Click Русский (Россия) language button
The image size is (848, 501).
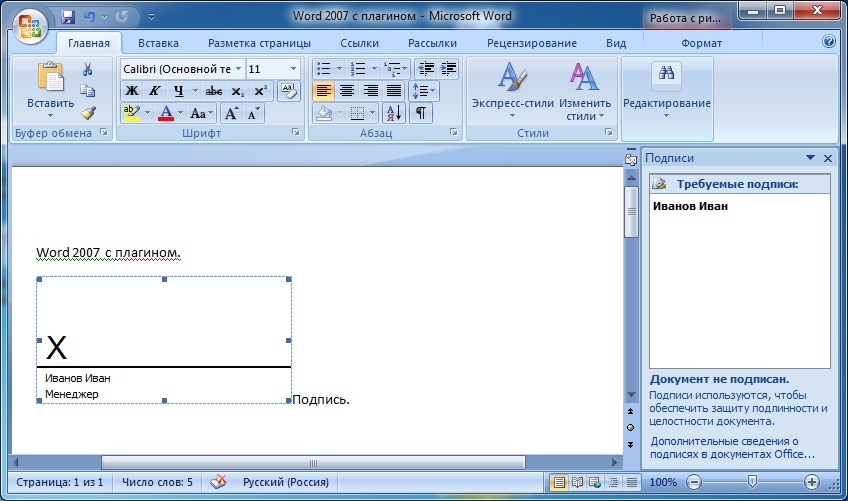(286, 482)
